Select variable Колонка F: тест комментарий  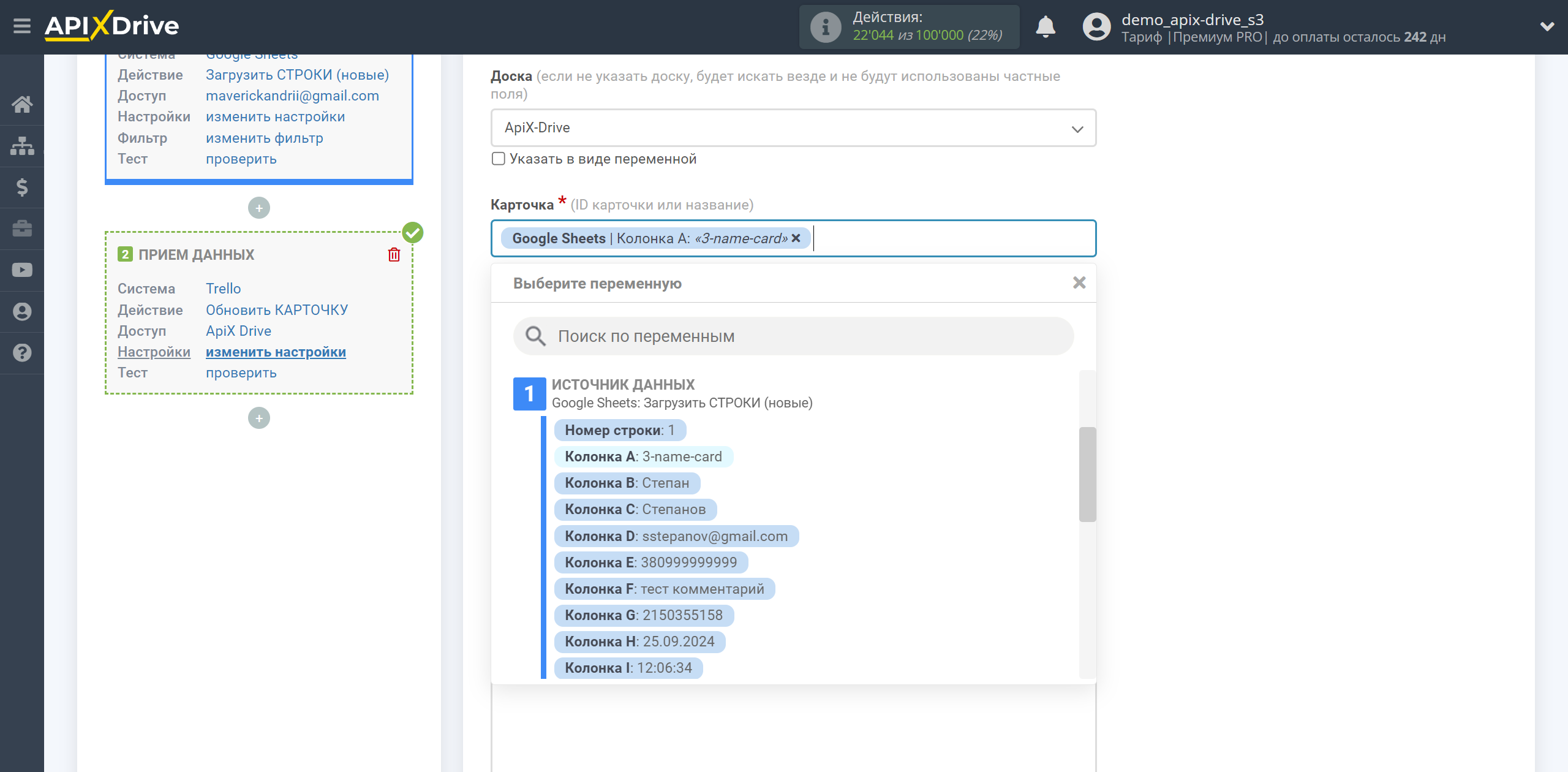click(665, 589)
